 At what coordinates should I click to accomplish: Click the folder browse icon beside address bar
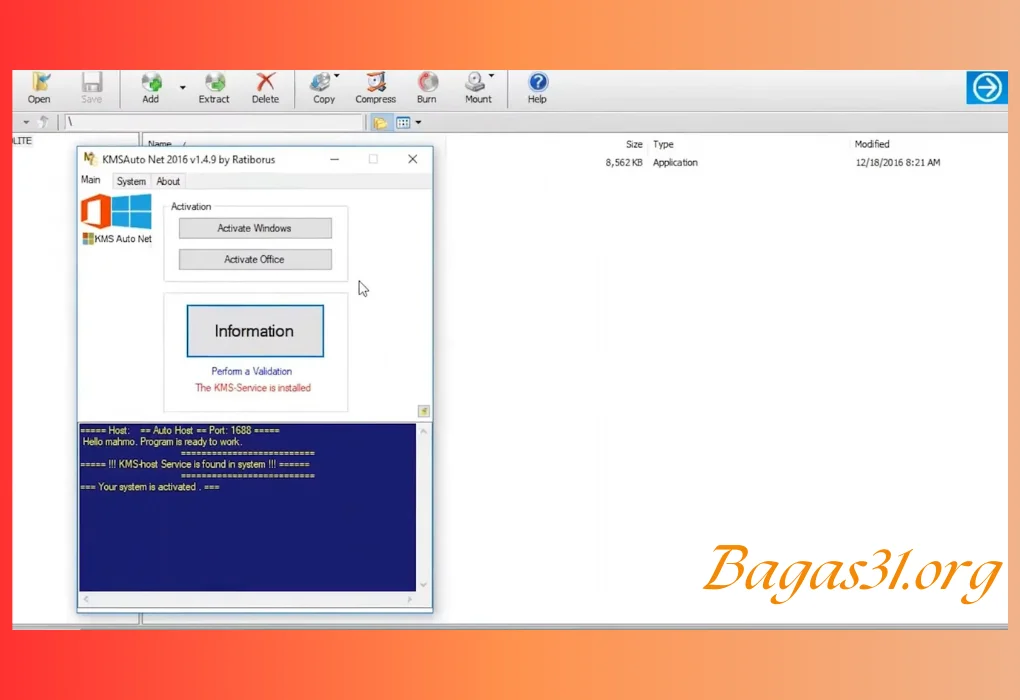tap(380, 122)
